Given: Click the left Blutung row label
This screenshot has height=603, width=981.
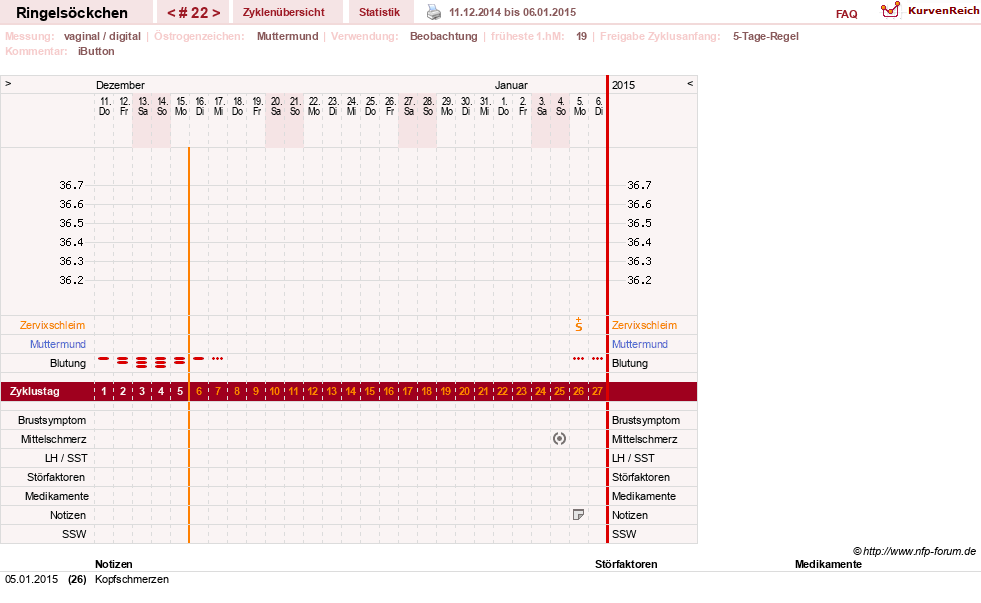Looking at the screenshot, I should 68,363.
